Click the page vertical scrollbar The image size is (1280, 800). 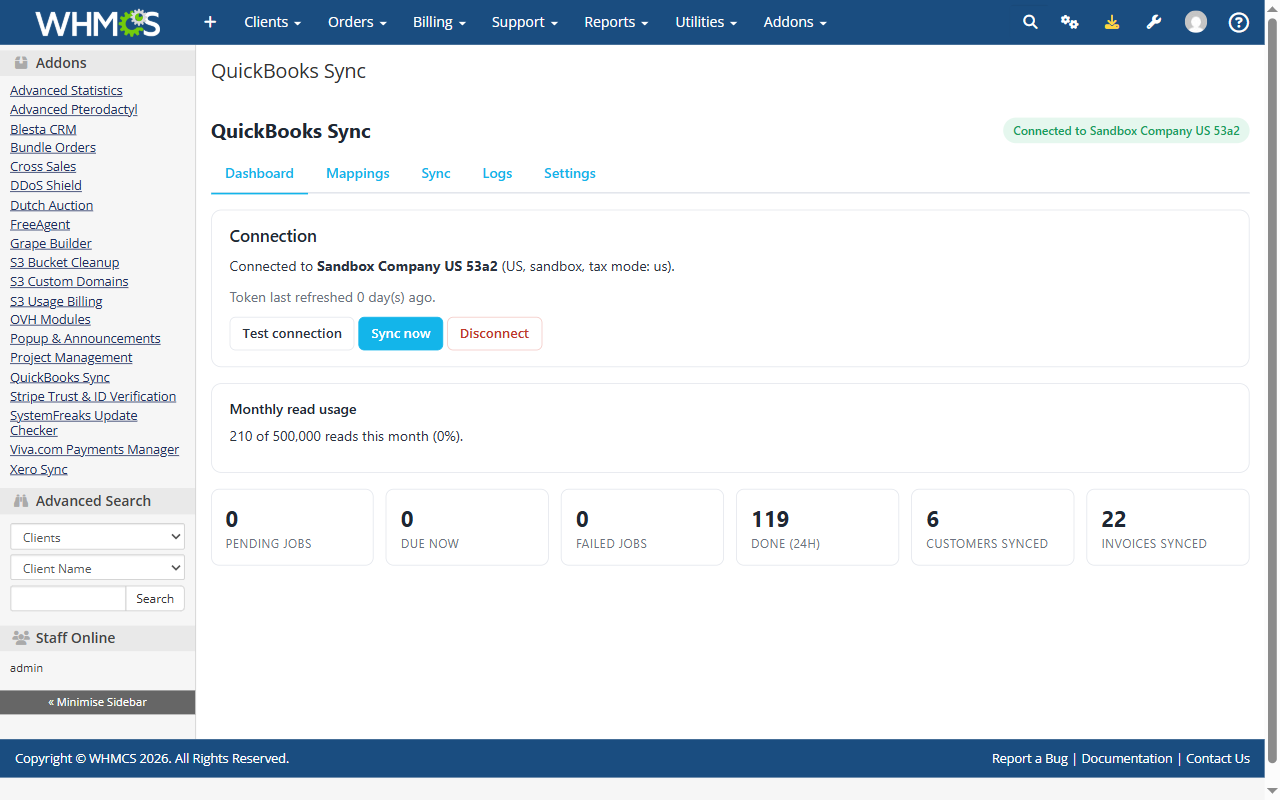pyautogui.click(x=1272, y=390)
